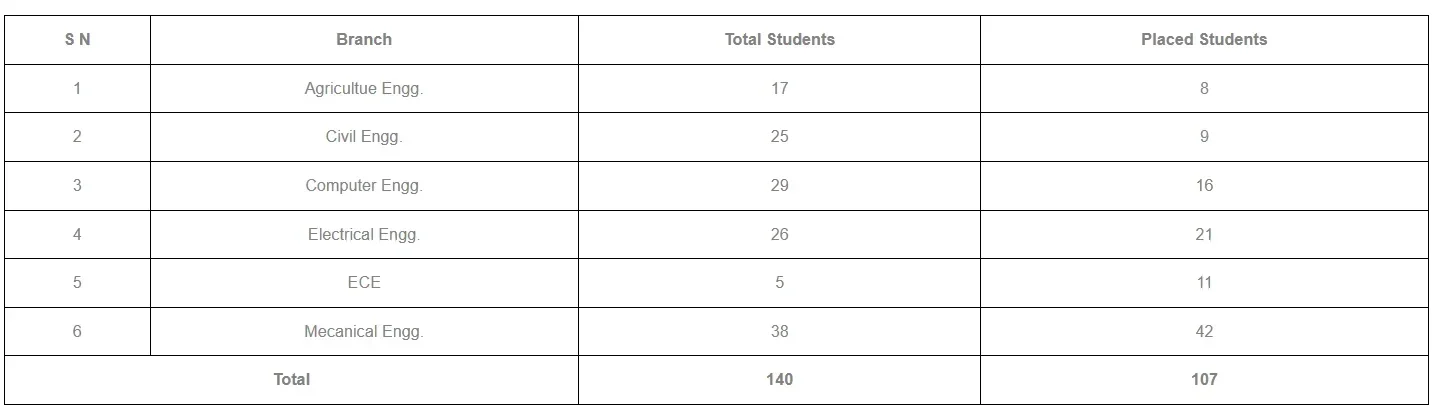The height and width of the screenshot is (405, 1436).
Task: Click the "Placed Students" header cell
Action: (1203, 40)
